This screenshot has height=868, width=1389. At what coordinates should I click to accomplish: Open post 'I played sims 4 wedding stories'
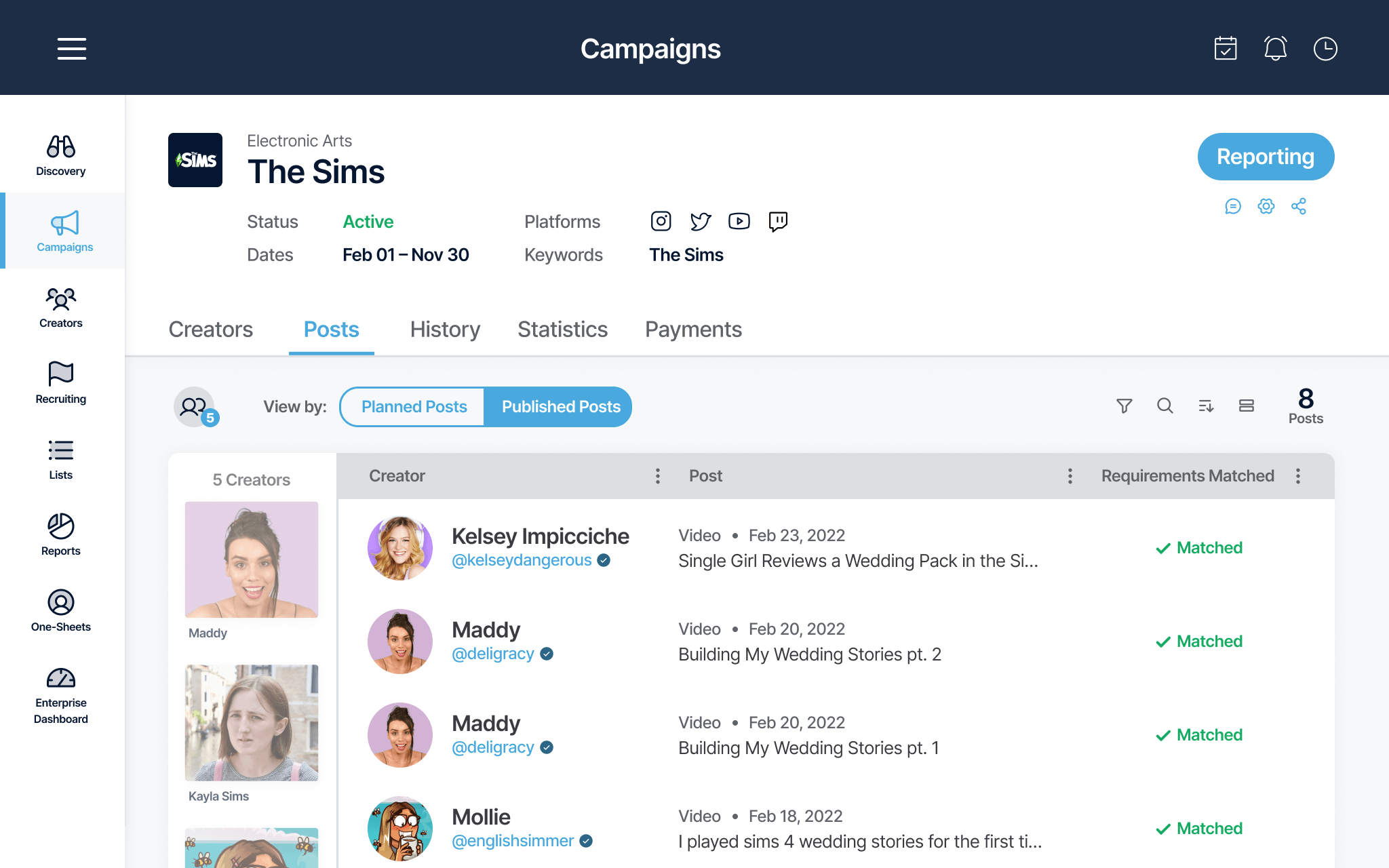pos(860,842)
